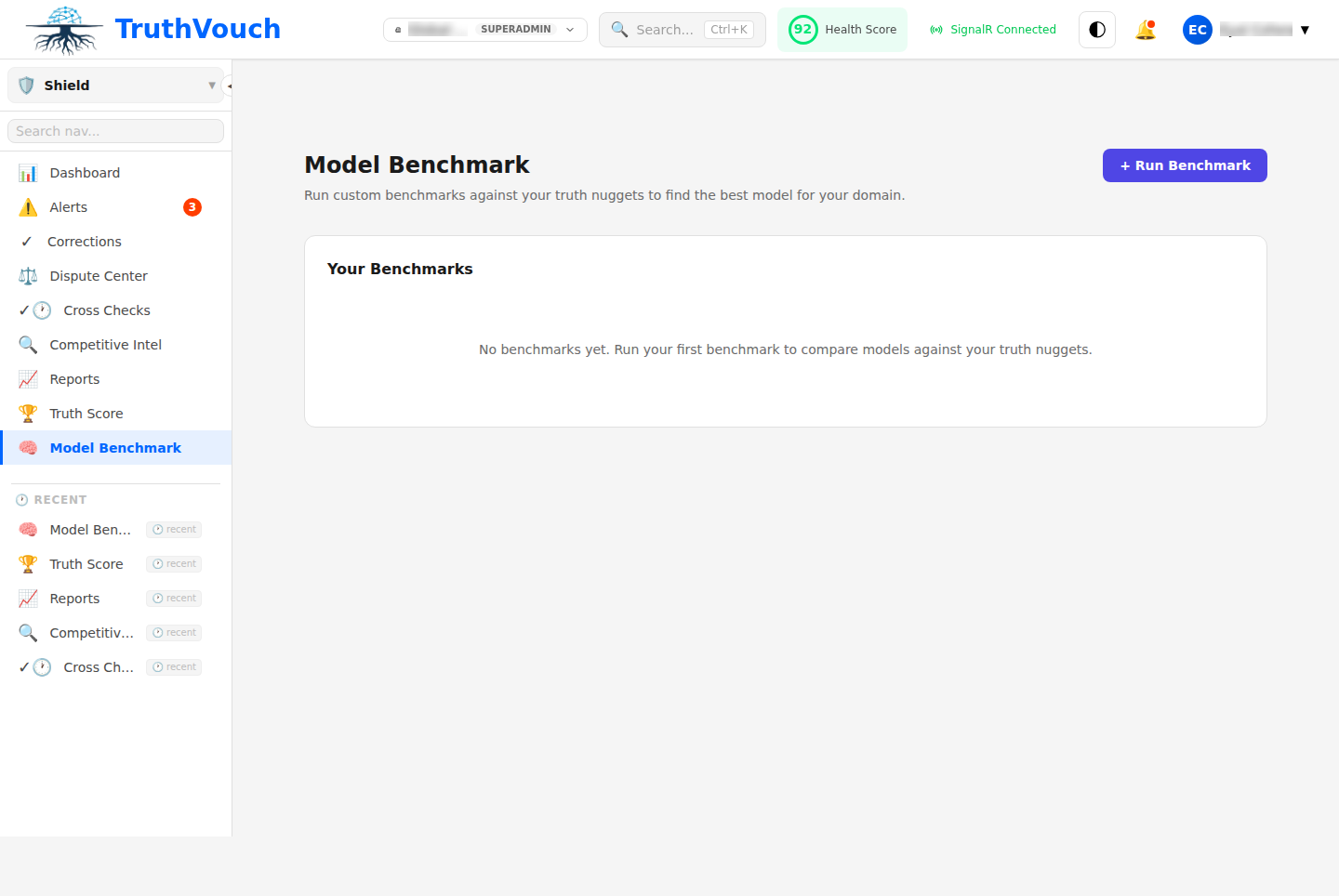Click the Dashboard bar chart icon
Screen dimensions: 1339x896
(x=28, y=173)
